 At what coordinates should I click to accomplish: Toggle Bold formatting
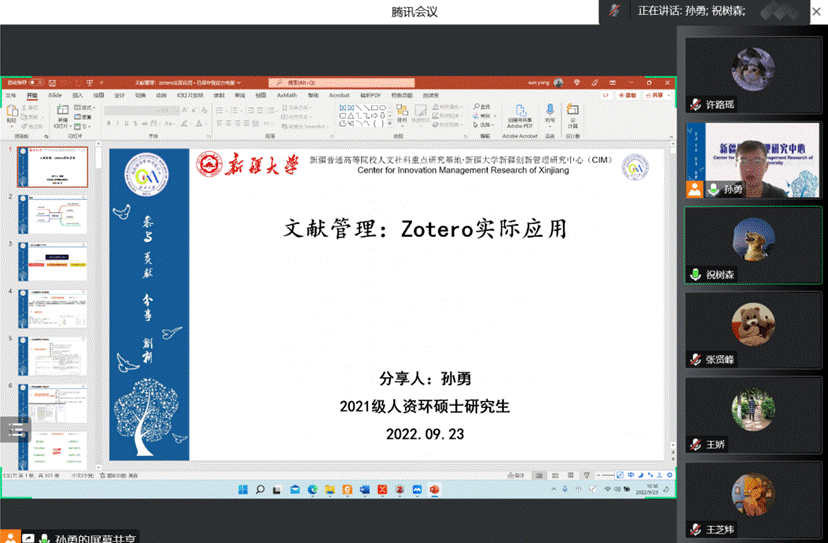coord(109,124)
